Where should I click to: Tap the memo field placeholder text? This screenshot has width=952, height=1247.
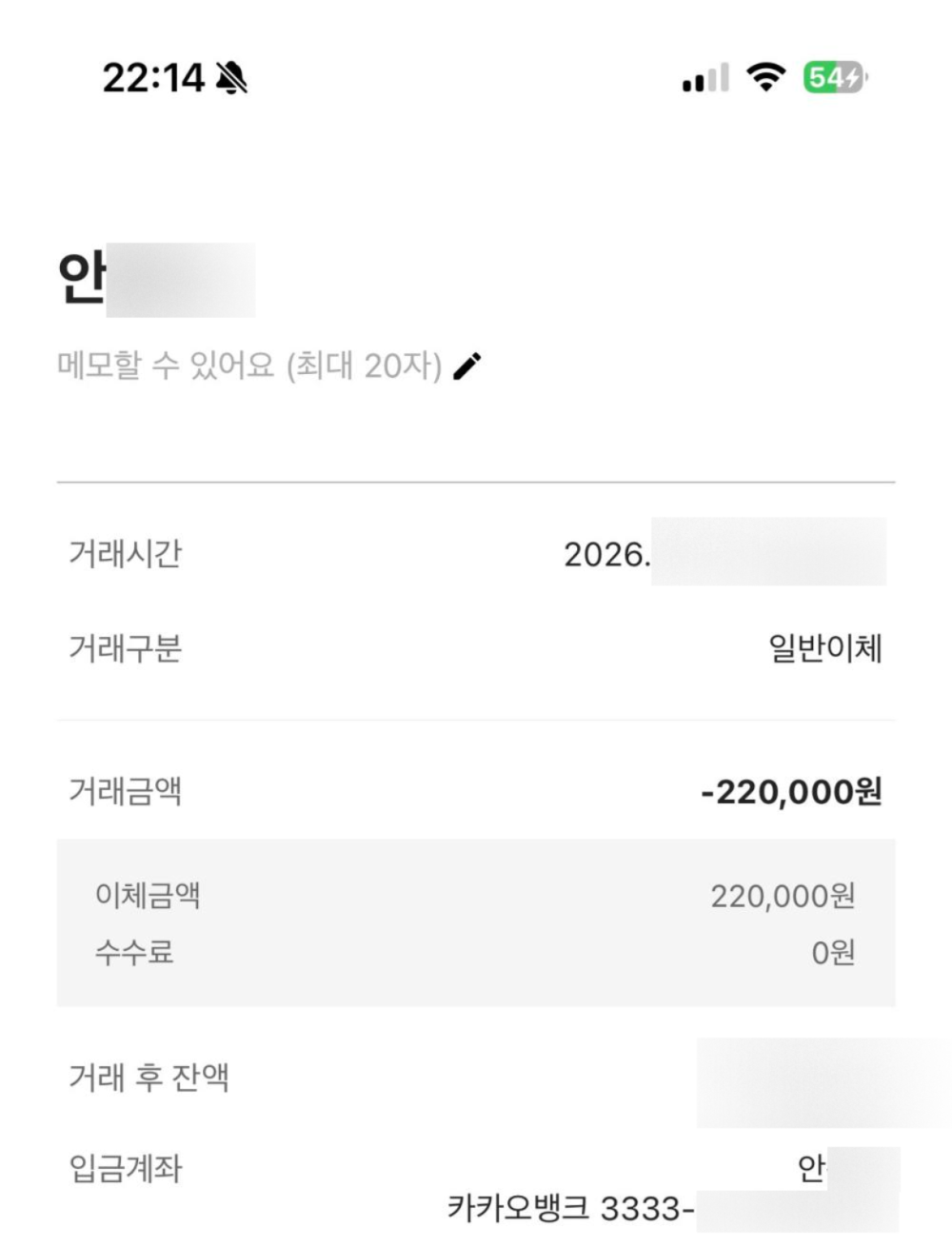[249, 366]
